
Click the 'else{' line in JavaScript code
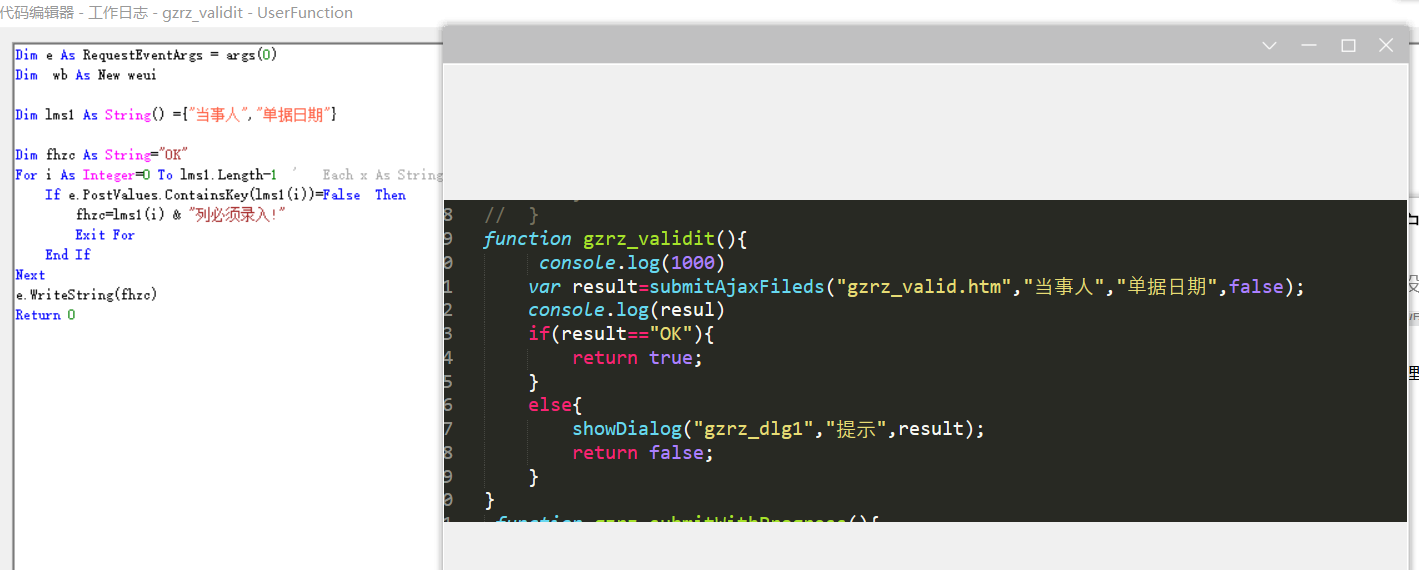tap(556, 405)
